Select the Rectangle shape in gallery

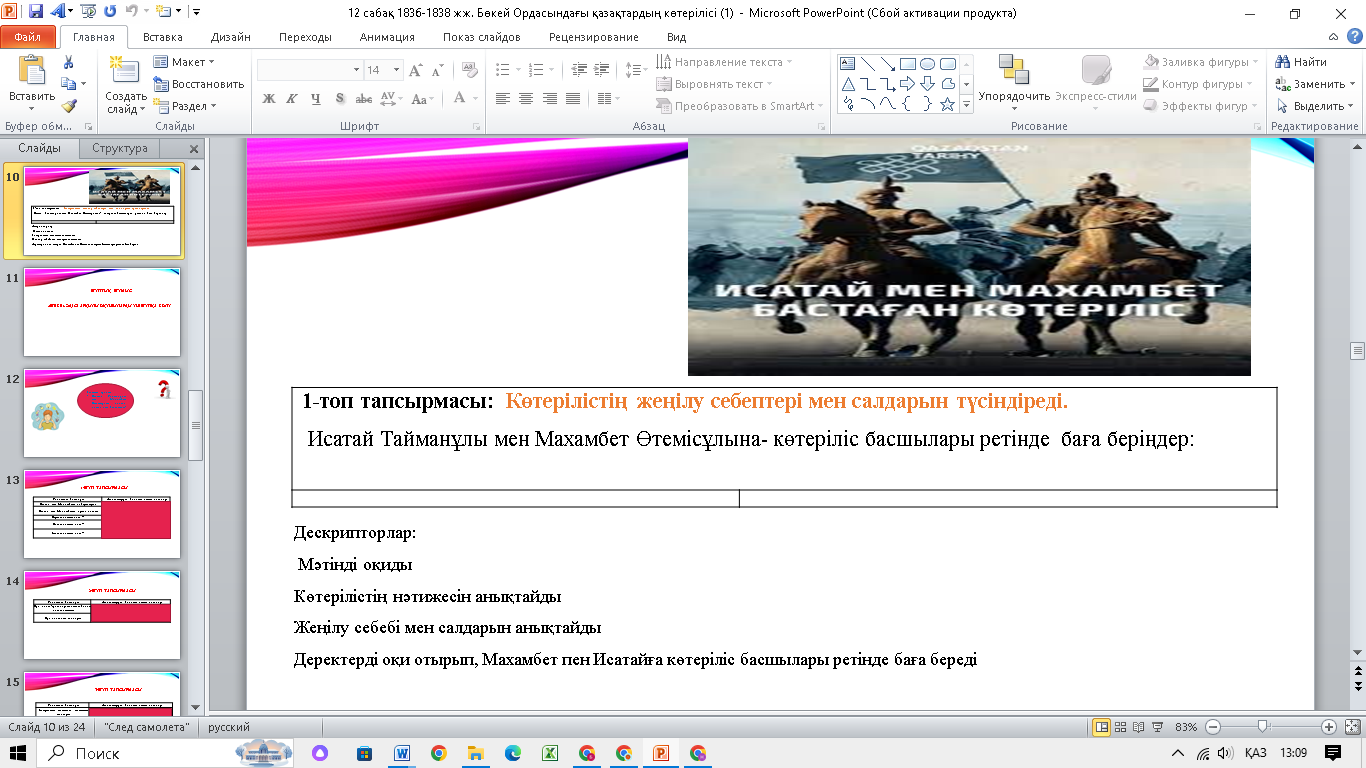pos(908,64)
